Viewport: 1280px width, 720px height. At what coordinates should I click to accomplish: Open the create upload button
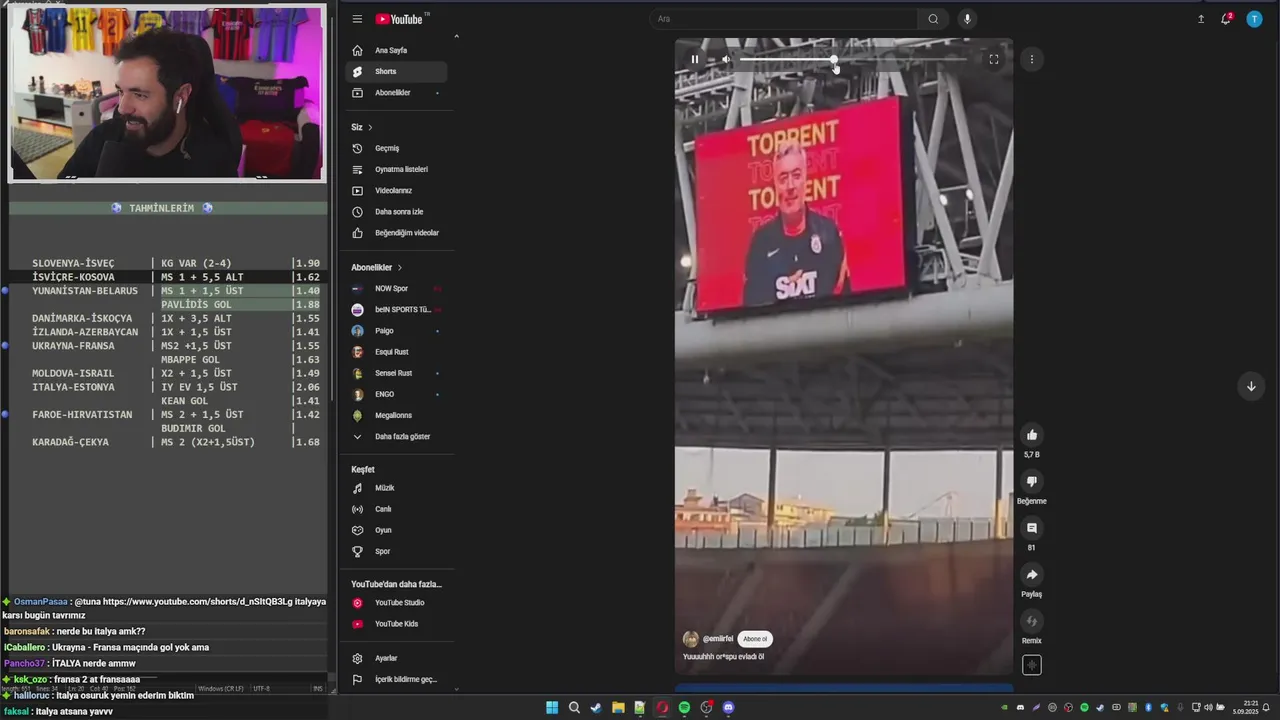coord(1201,19)
